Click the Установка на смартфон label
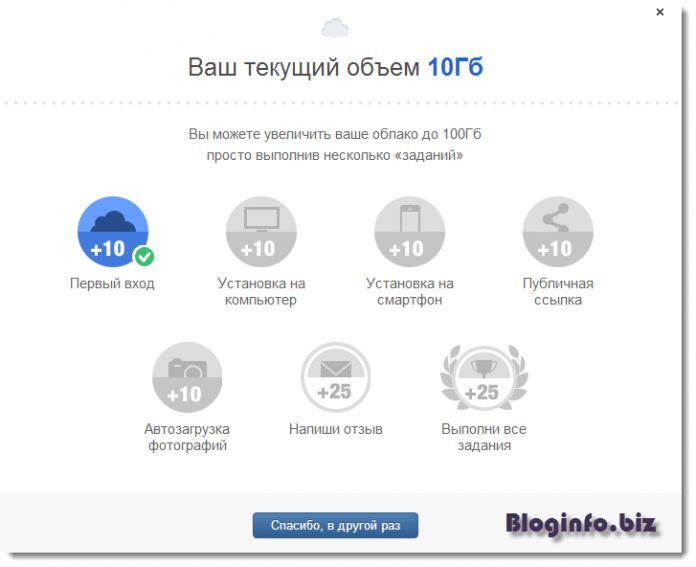Viewport: 696px width, 567px height. (x=410, y=291)
